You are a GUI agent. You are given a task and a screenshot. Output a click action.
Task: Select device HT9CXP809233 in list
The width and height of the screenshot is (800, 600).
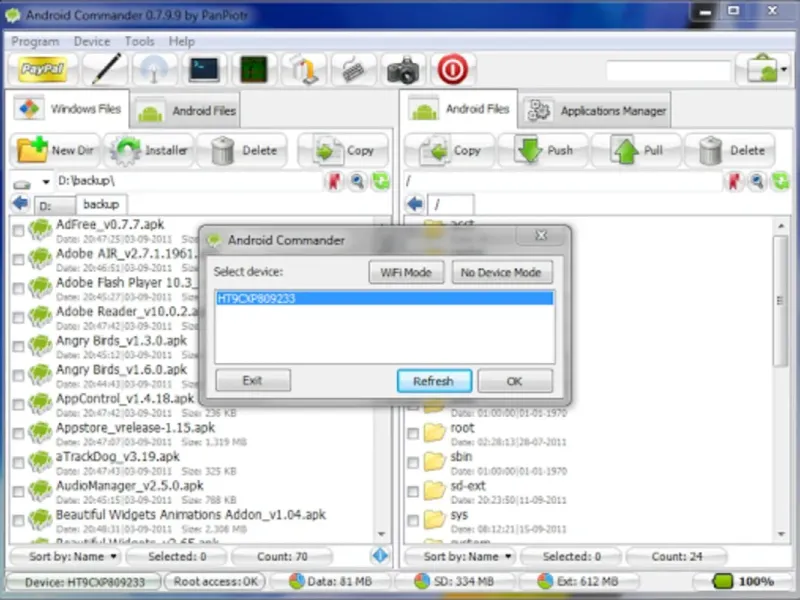click(385, 298)
